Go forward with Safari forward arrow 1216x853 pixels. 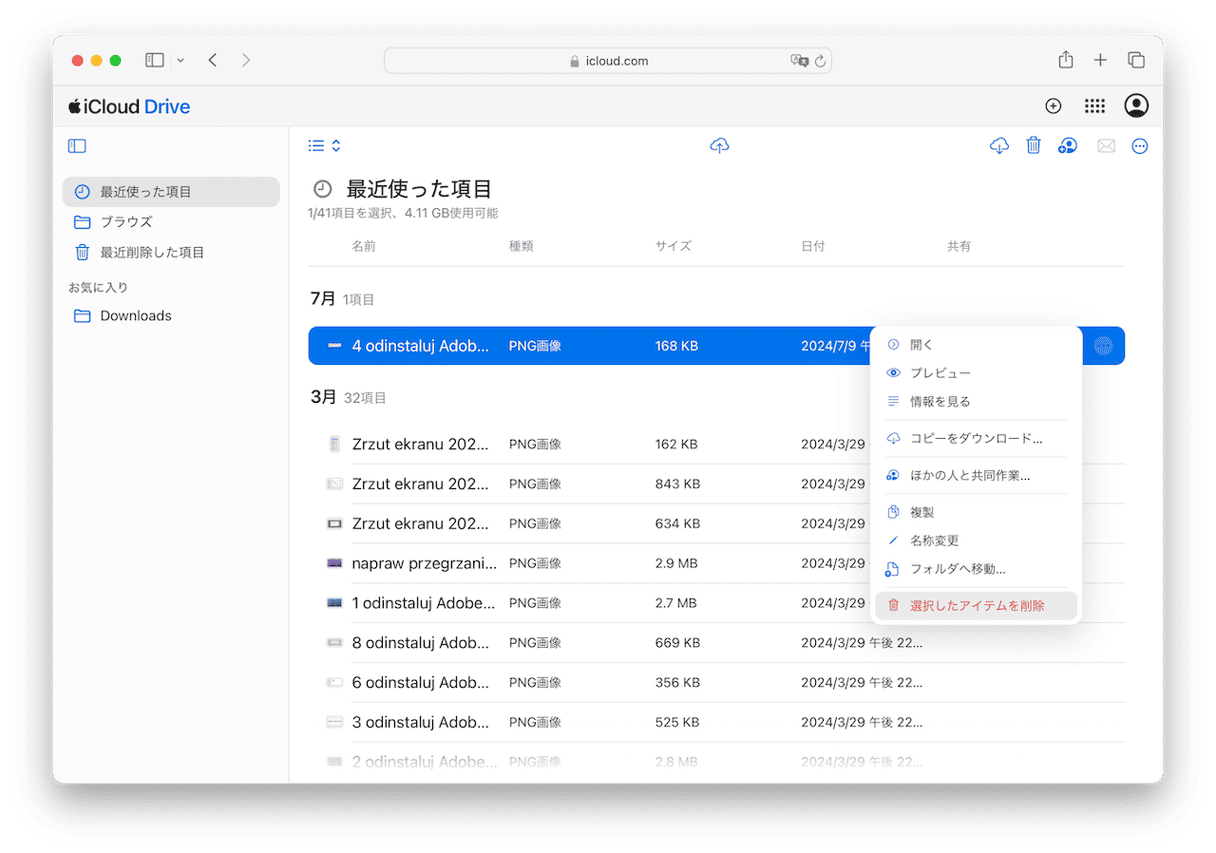click(246, 60)
